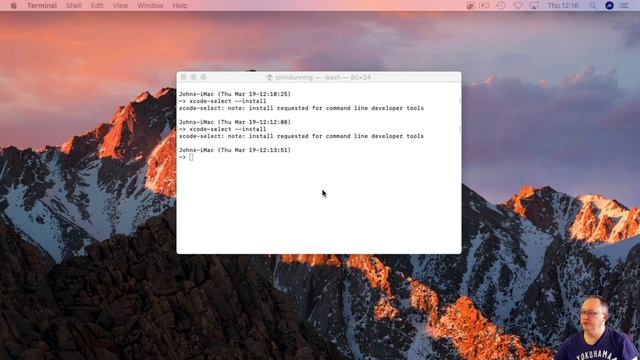Screen dimensions: 640x360
Task: Click the prompt line with time 12:10:25
Action: (x=235, y=94)
